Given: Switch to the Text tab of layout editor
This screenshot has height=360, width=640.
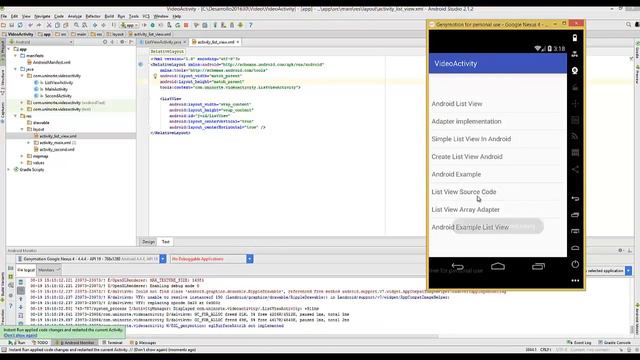Looking at the screenshot, I should (x=165, y=242).
